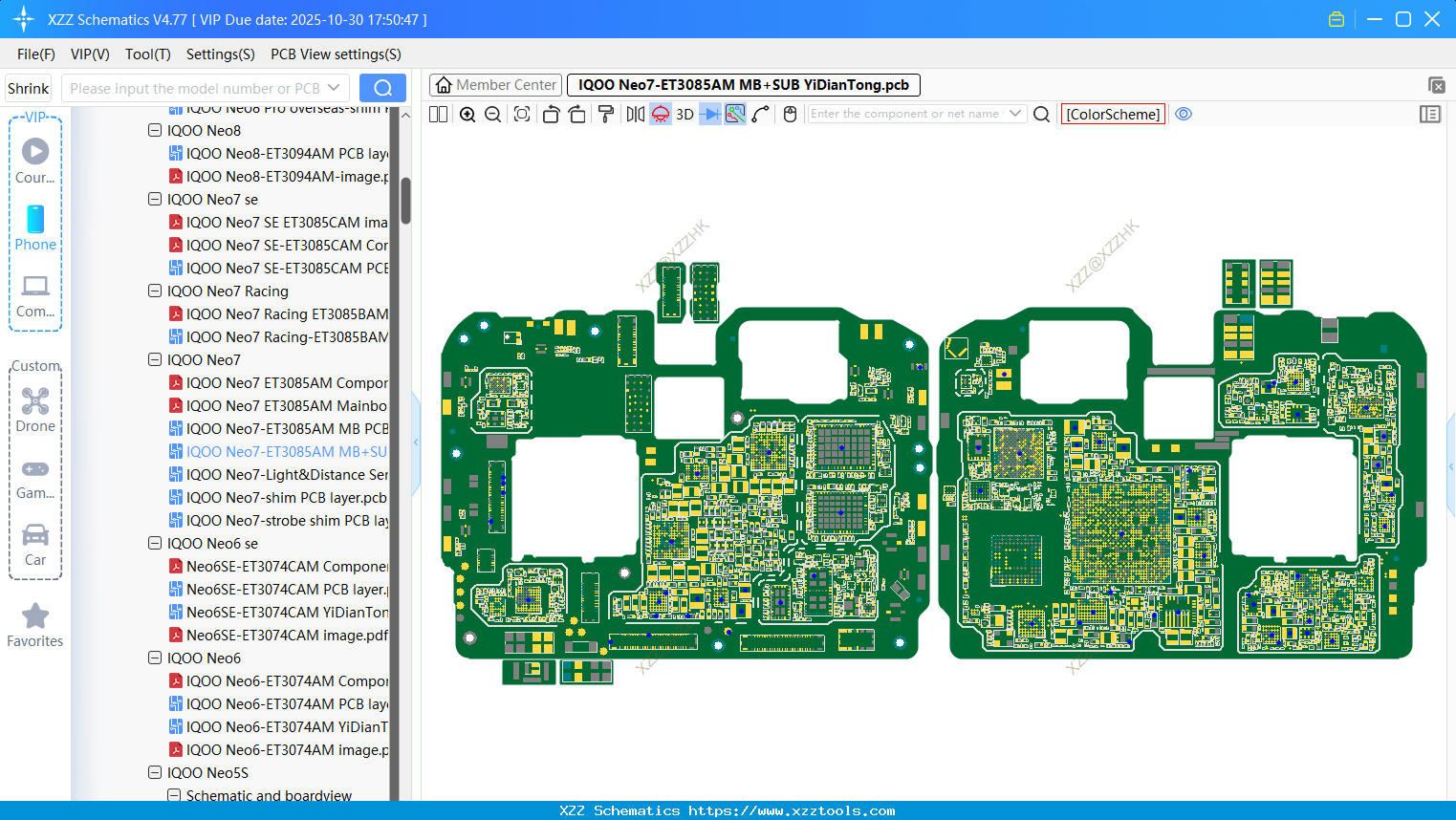Switch to PCB View settings menu
The height and width of the screenshot is (820, 1456).
[x=335, y=54]
